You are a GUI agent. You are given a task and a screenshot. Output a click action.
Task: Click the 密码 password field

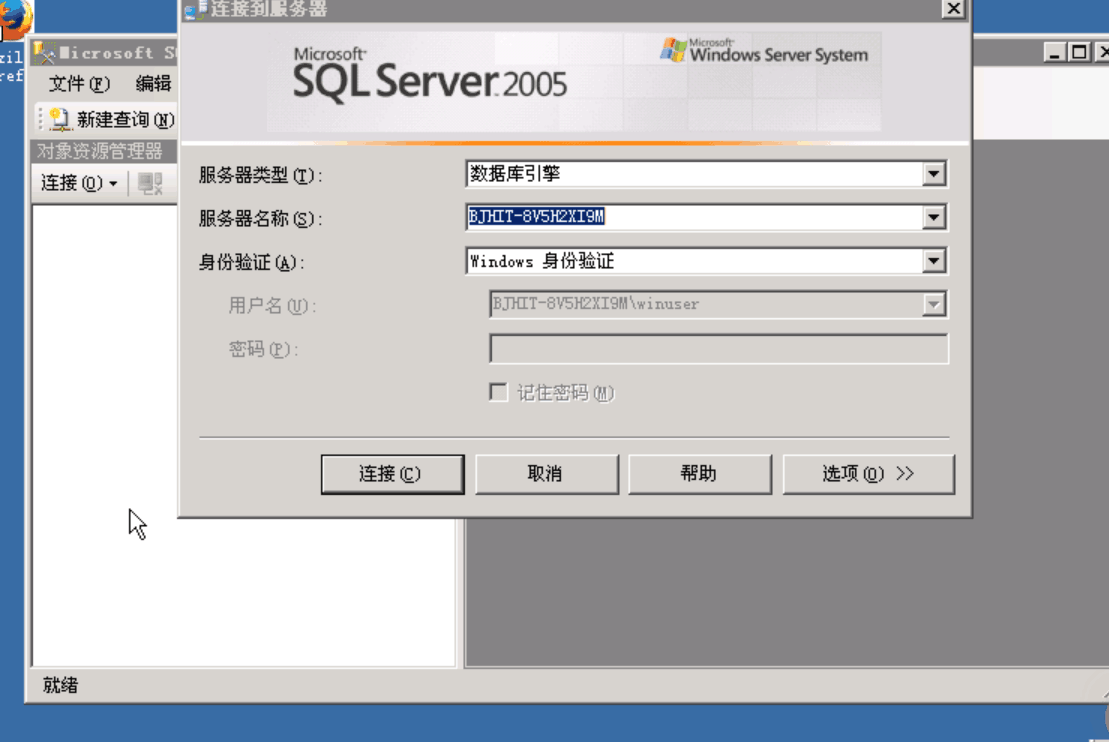pos(719,349)
